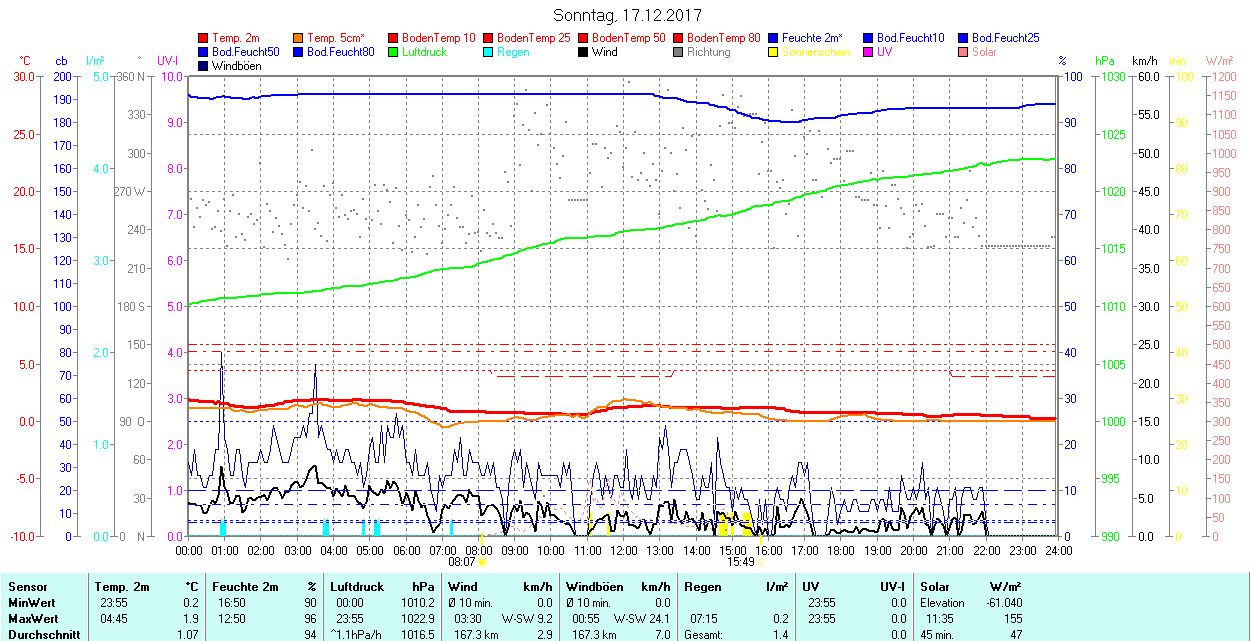The image size is (1250, 641).
Task: Click the 12:00 tick on the time axis
Action: point(624,550)
